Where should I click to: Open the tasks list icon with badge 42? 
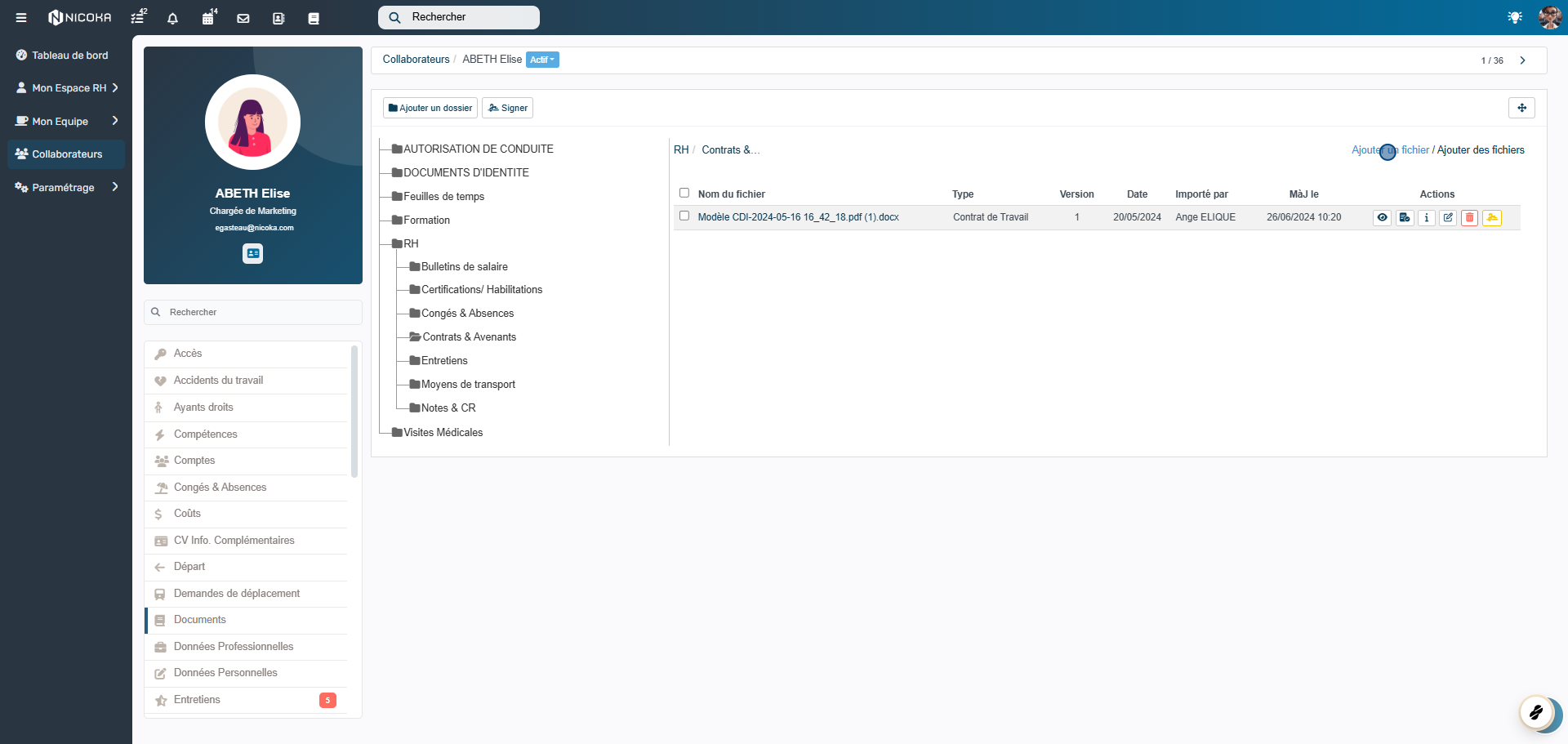138,18
